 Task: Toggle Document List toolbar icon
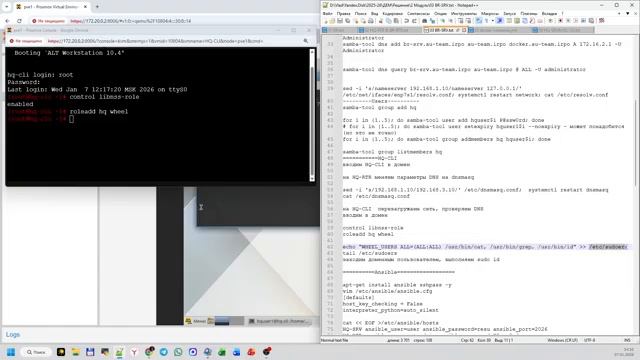[x=525, y=20]
